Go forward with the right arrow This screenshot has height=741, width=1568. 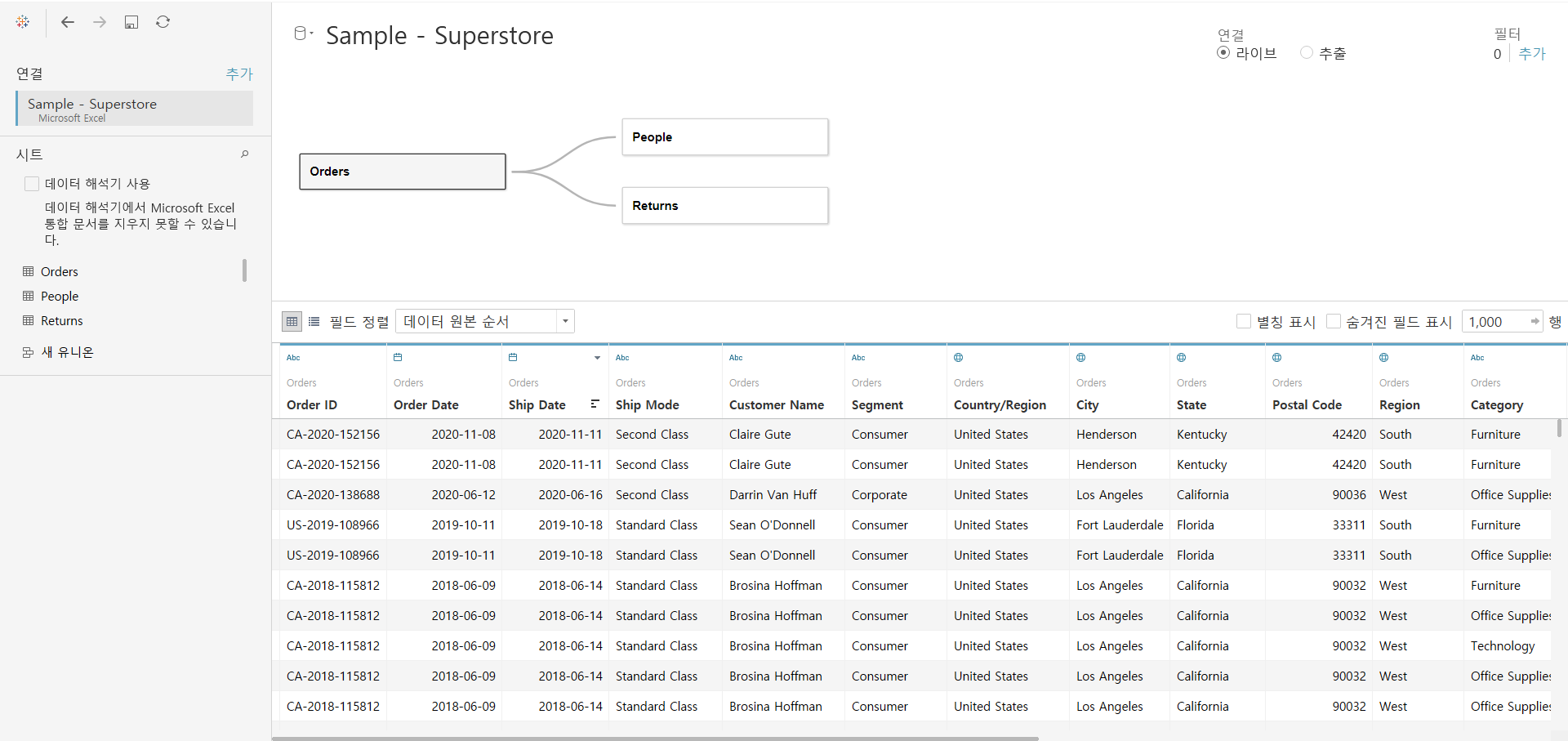[x=100, y=22]
